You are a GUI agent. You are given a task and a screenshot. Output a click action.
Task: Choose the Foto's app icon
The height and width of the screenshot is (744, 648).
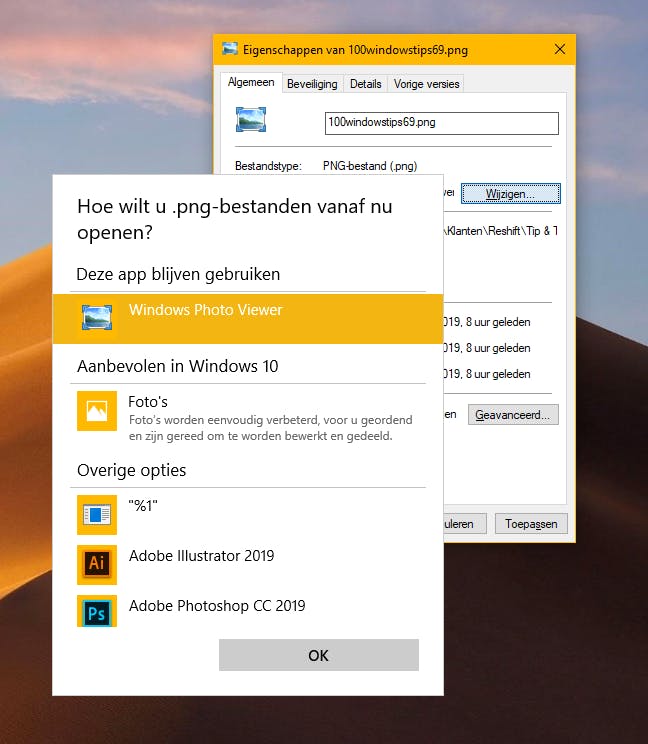(97, 411)
